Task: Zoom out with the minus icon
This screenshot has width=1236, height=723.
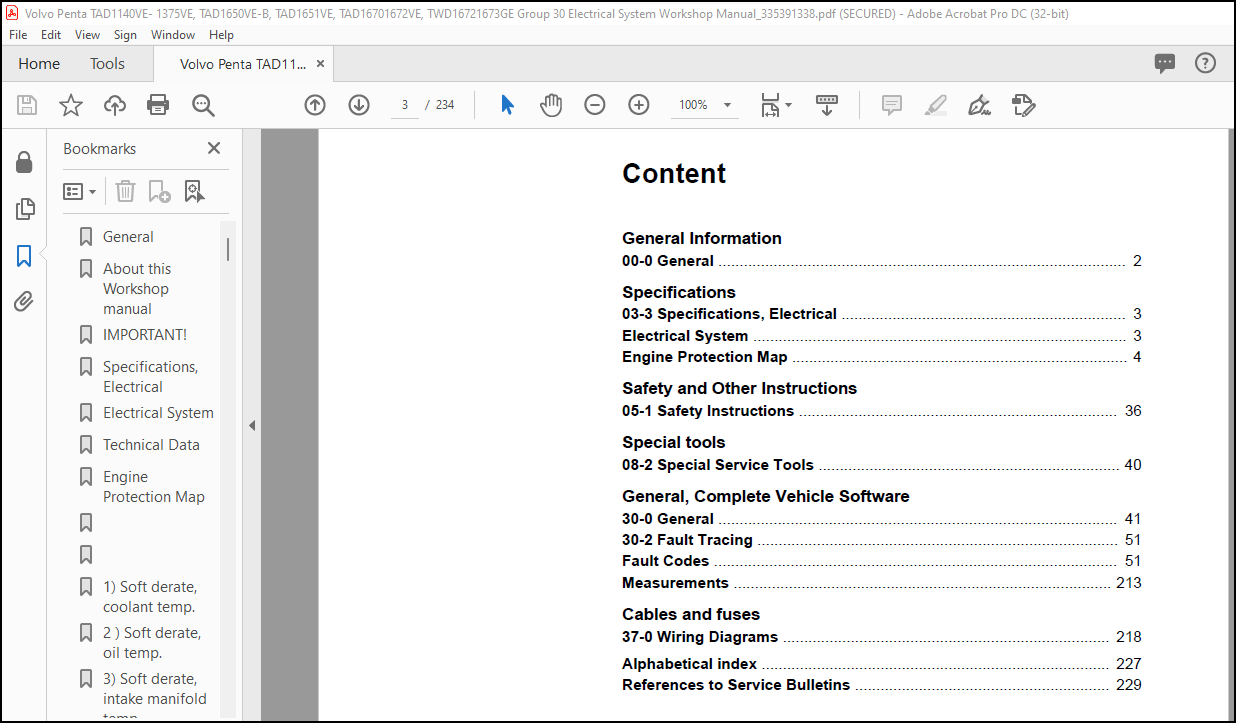Action: tap(595, 105)
